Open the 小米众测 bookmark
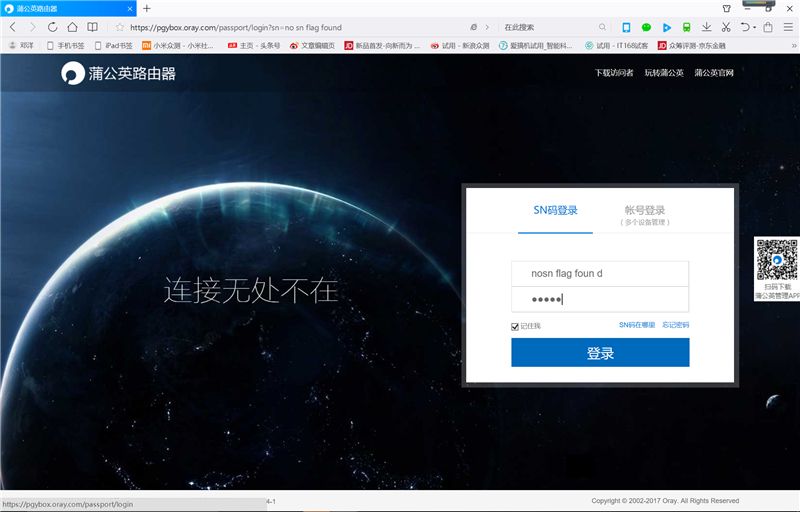 [x=178, y=45]
